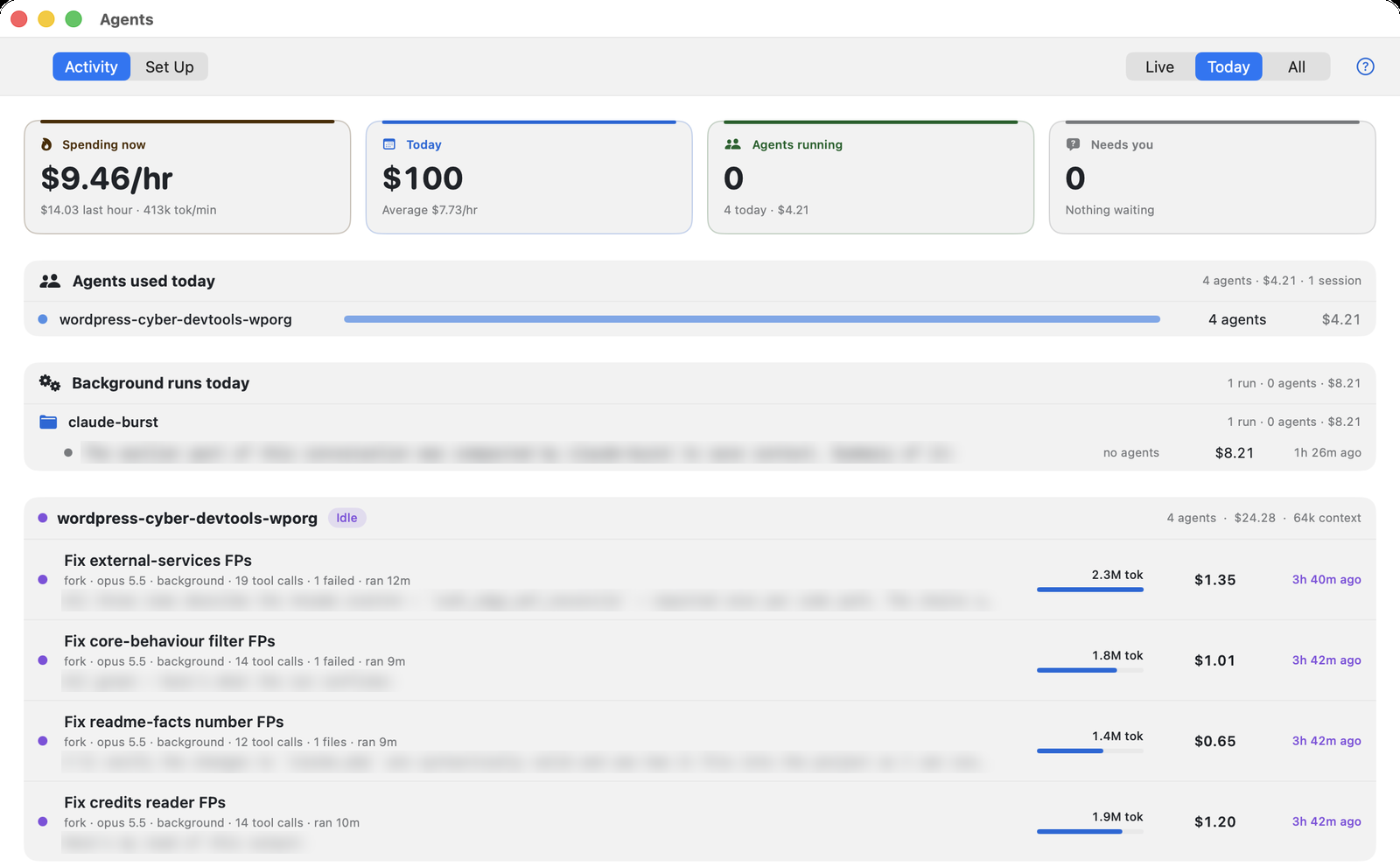Click the $1.35 cost value
Image resolution: width=1400 pixels, height=866 pixels.
1215,579
